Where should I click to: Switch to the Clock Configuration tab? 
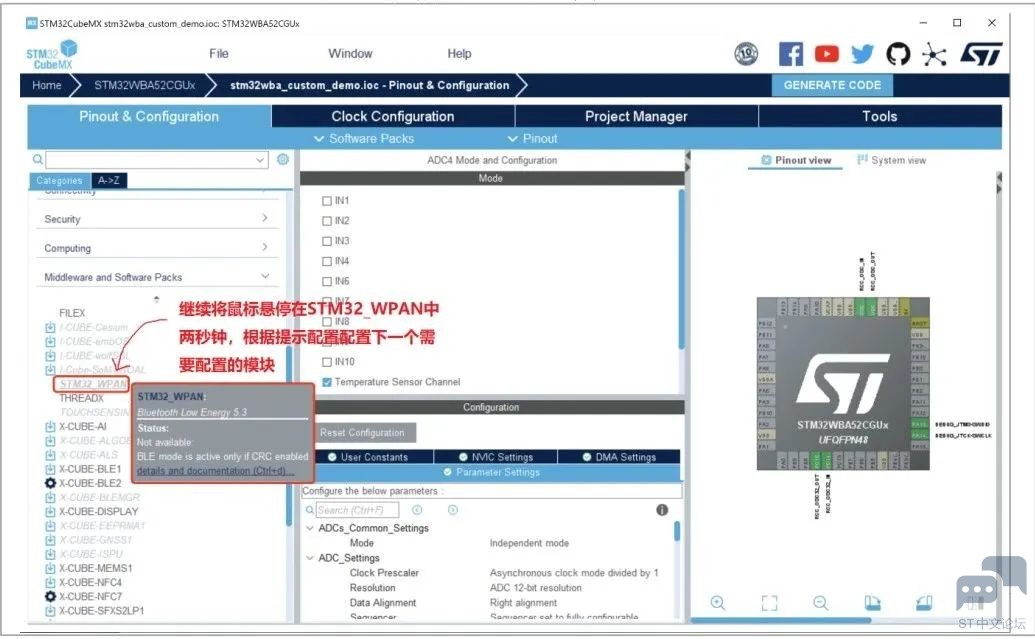pos(393,116)
